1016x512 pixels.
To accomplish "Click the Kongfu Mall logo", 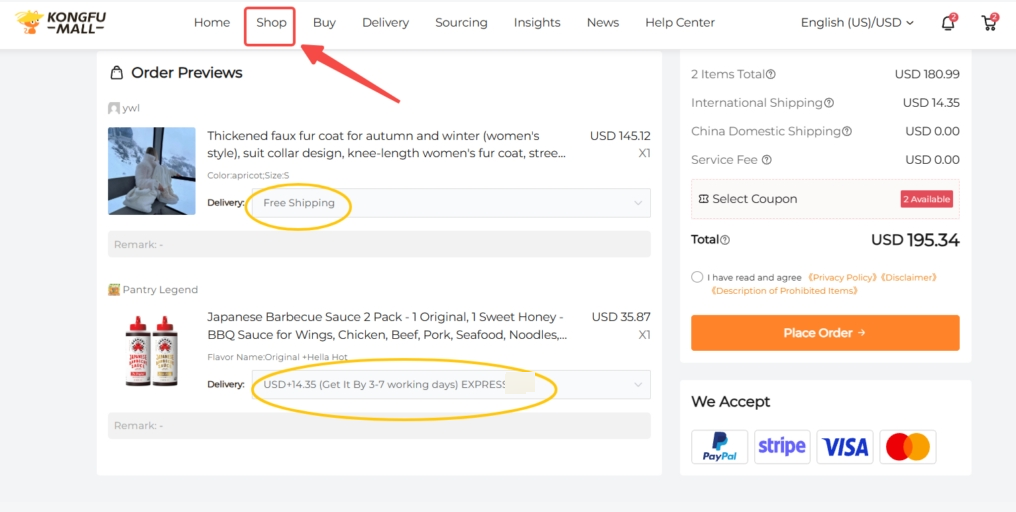I will point(61,22).
